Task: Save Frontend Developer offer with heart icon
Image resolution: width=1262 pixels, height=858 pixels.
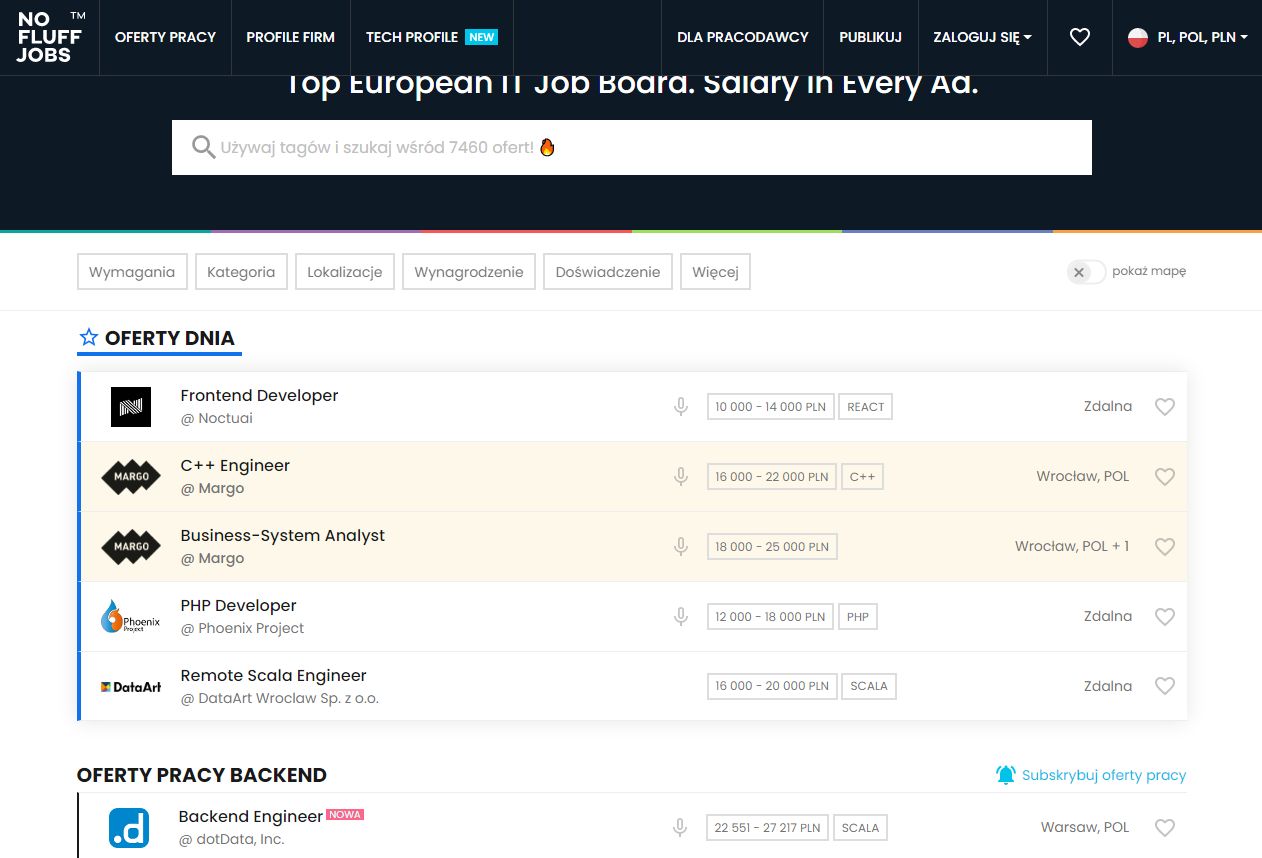Action: 1164,407
